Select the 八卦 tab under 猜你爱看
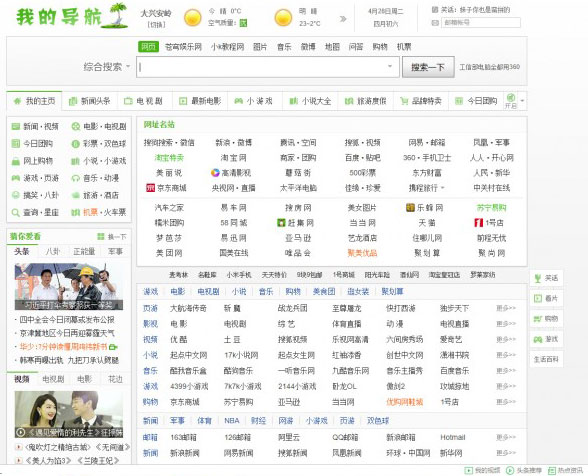 click(x=52, y=251)
